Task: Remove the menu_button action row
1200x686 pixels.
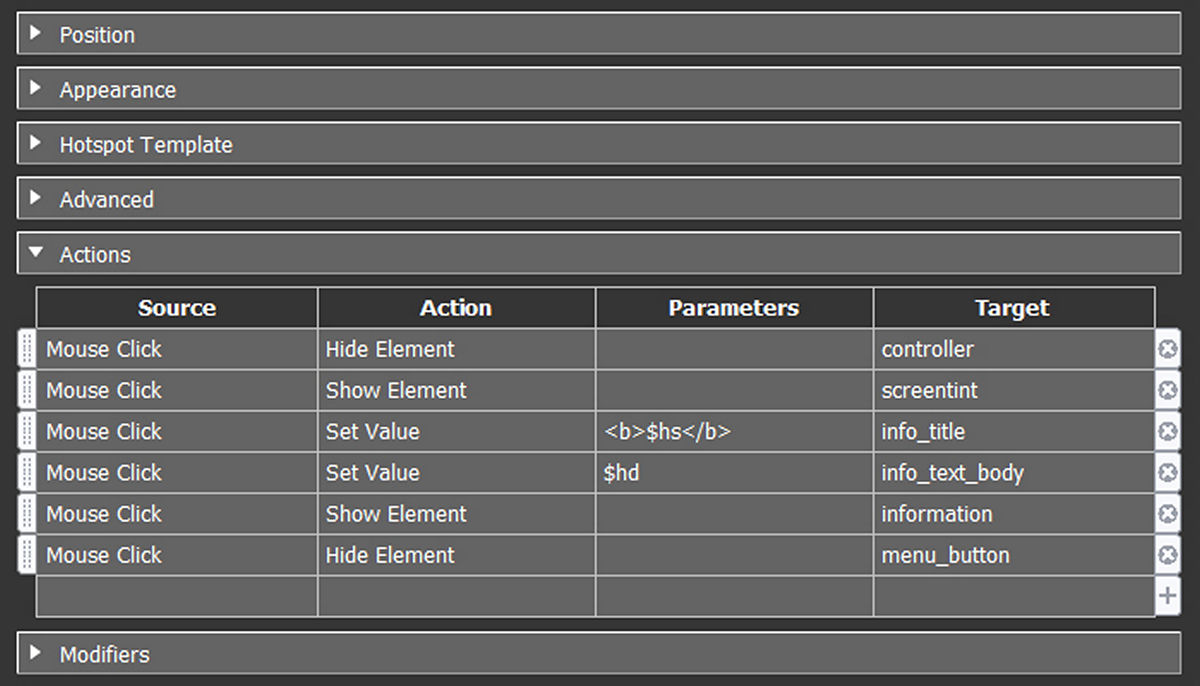Action: (x=1167, y=555)
